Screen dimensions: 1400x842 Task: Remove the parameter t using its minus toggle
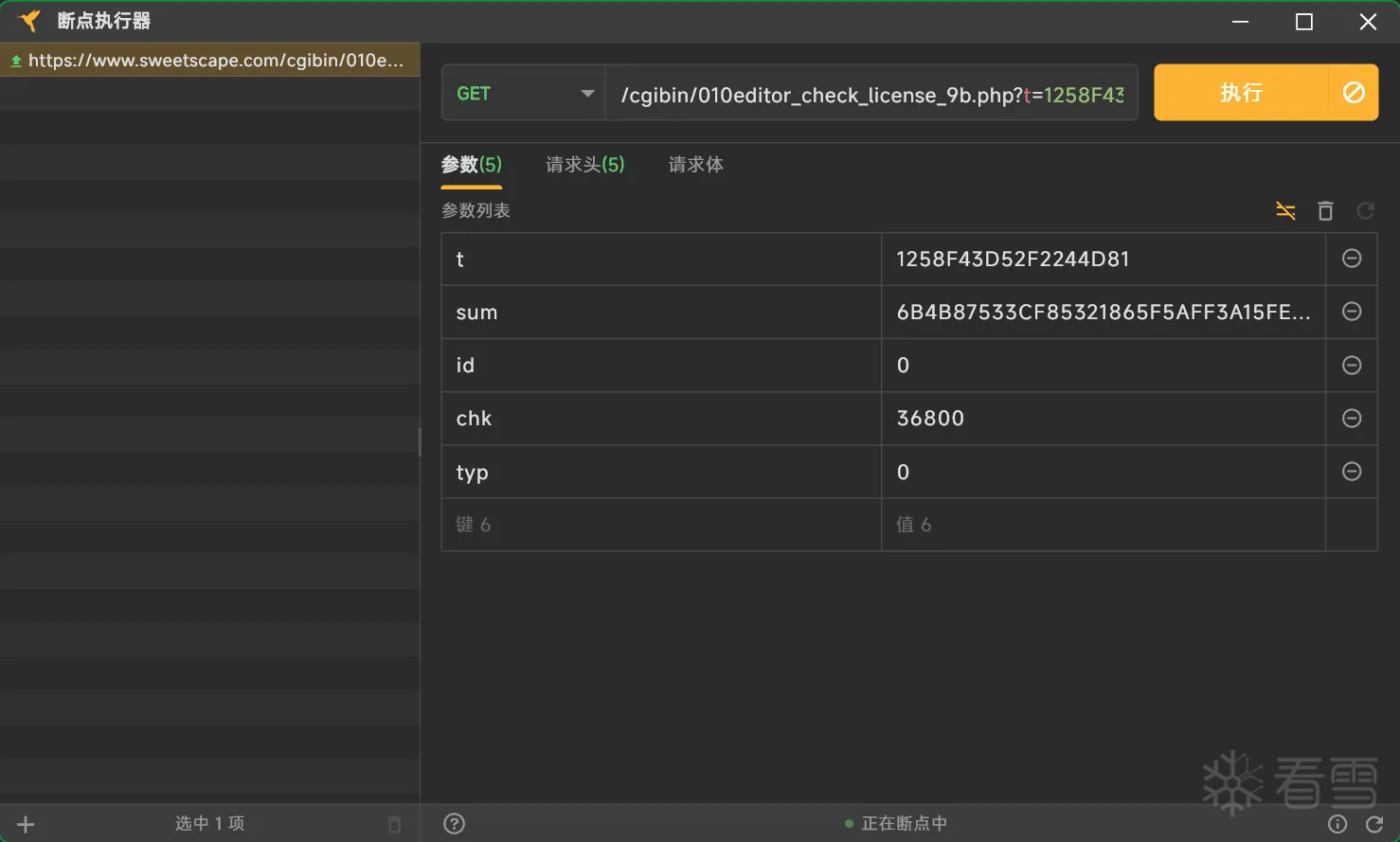tap(1351, 259)
